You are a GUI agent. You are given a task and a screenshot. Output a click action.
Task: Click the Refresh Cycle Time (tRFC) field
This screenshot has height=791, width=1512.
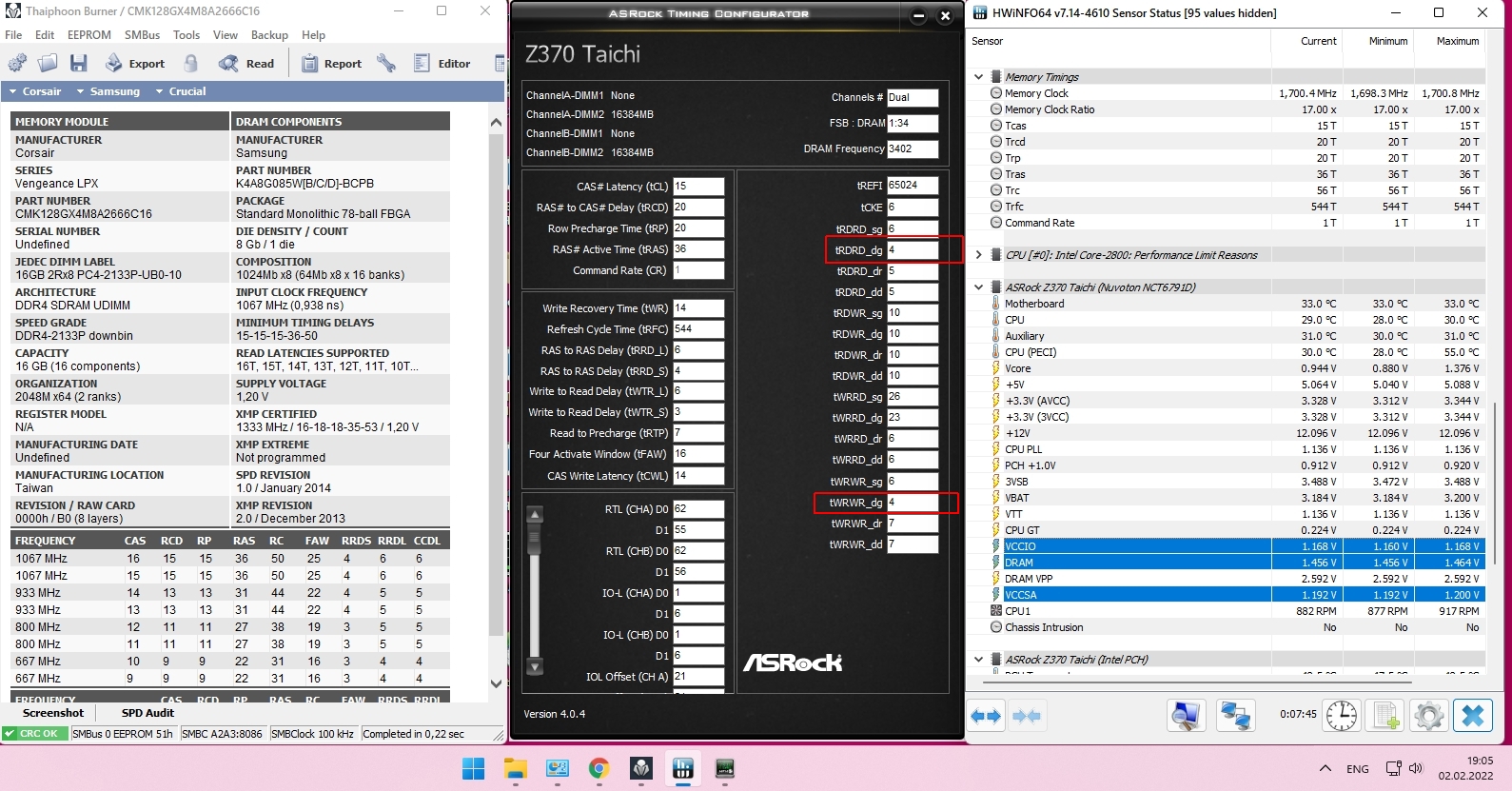click(698, 329)
